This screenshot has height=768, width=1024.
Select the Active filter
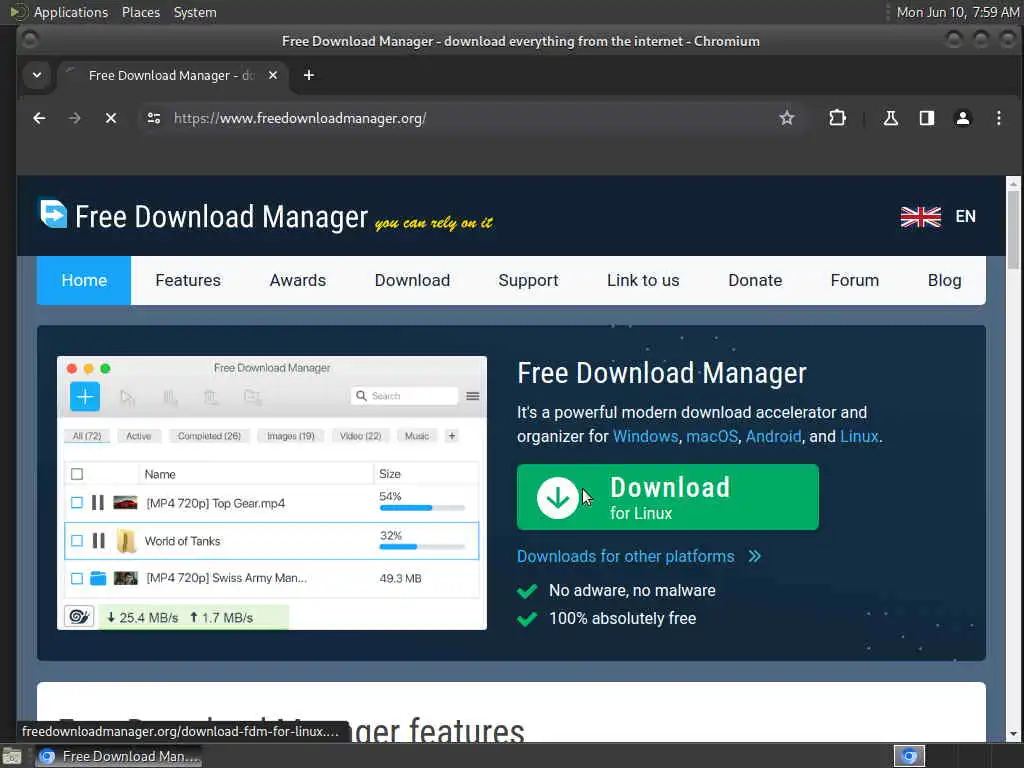click(x=138, y=436)
